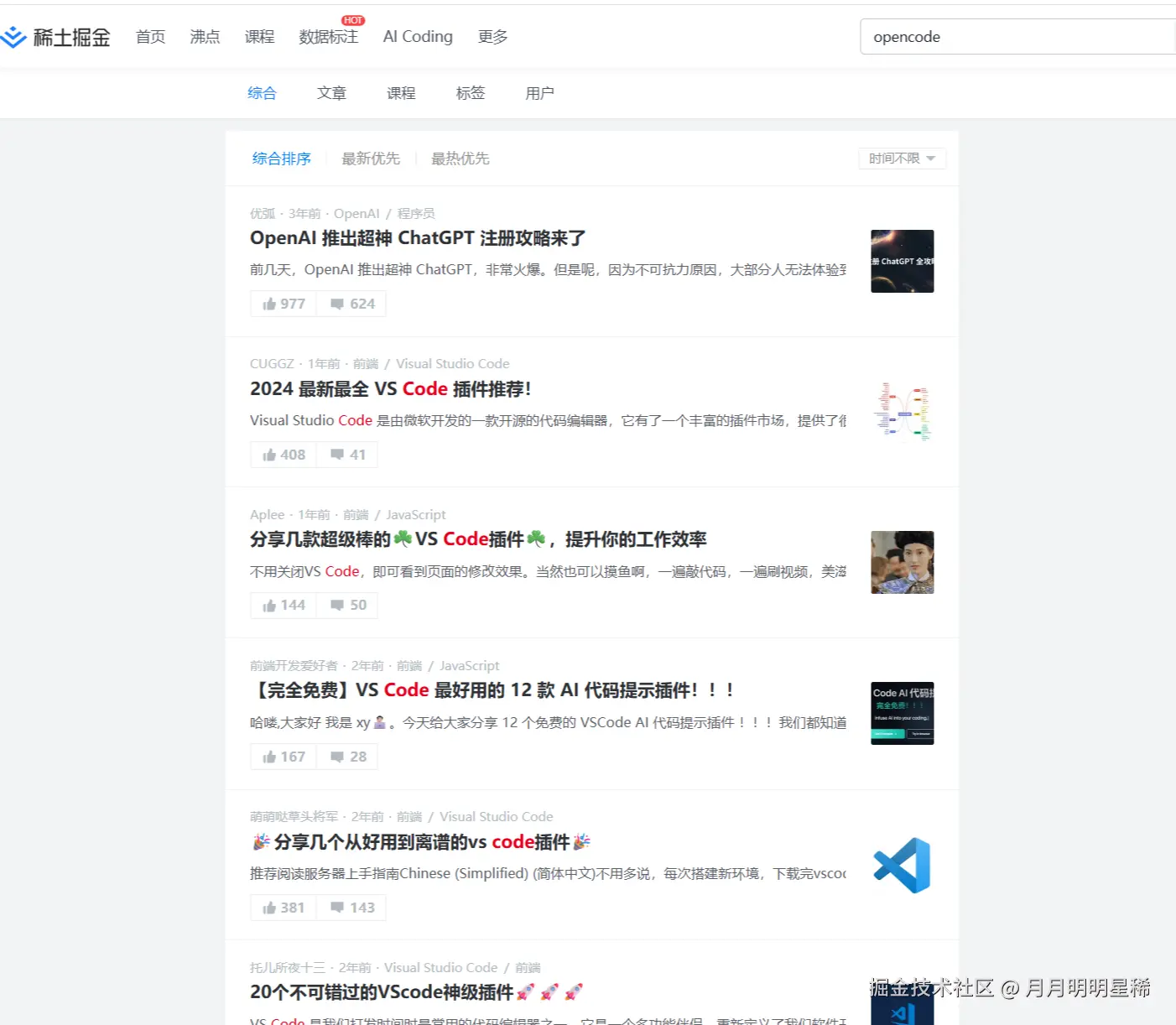The image size is (1176, 1025).
Task: Open article 20个不可错过的VScode神级插件
Action: [x=416, y=992]
